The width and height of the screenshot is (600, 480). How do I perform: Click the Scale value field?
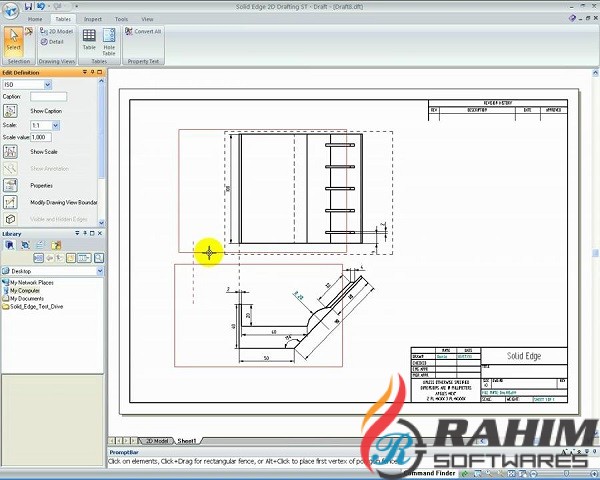click(41, 137)
